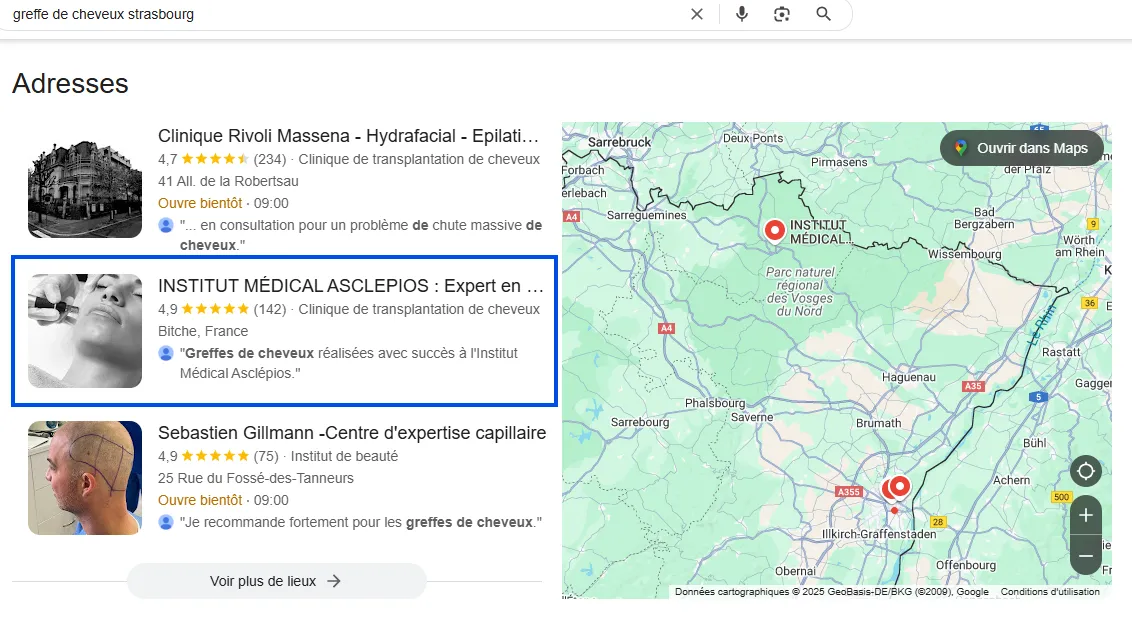This screenshot has height=627, width=1132.
Task: Zoom in on the map
Action: click(1086, 515)
